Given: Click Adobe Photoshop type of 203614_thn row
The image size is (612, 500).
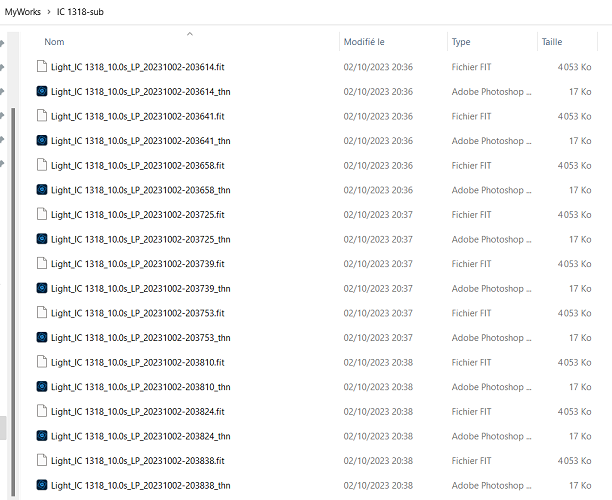Looking at the screenshot, I should (x=491, y=91).
